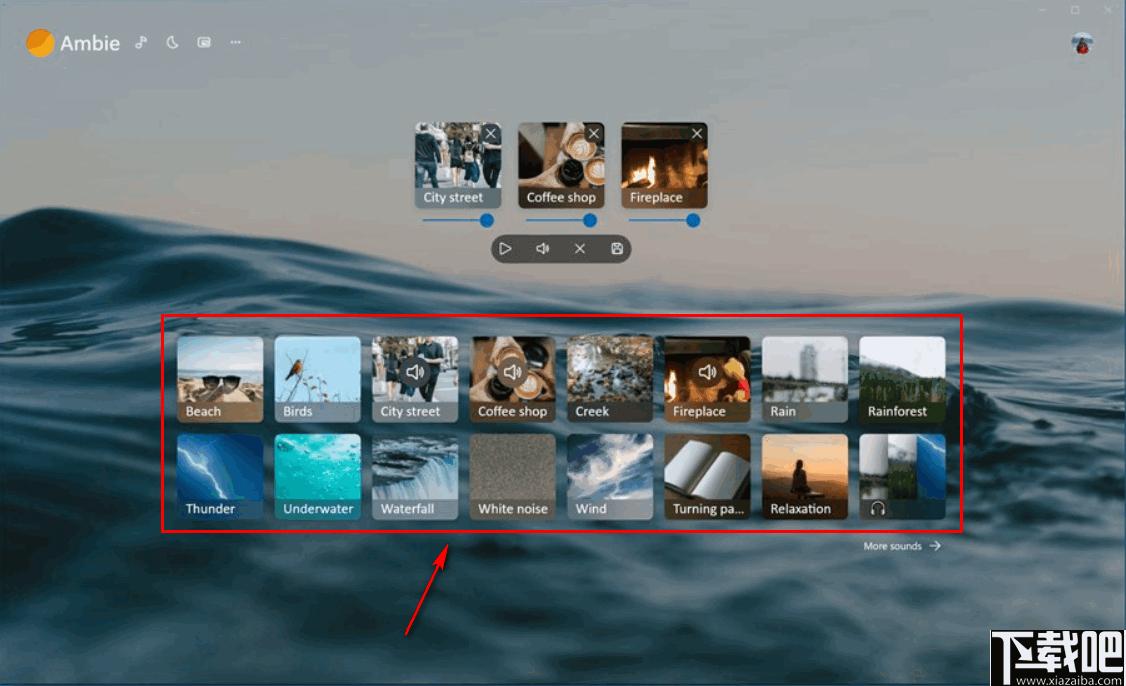Remove Coffee shop from active sounds
Screen dimensions: 1126x686
594,134
